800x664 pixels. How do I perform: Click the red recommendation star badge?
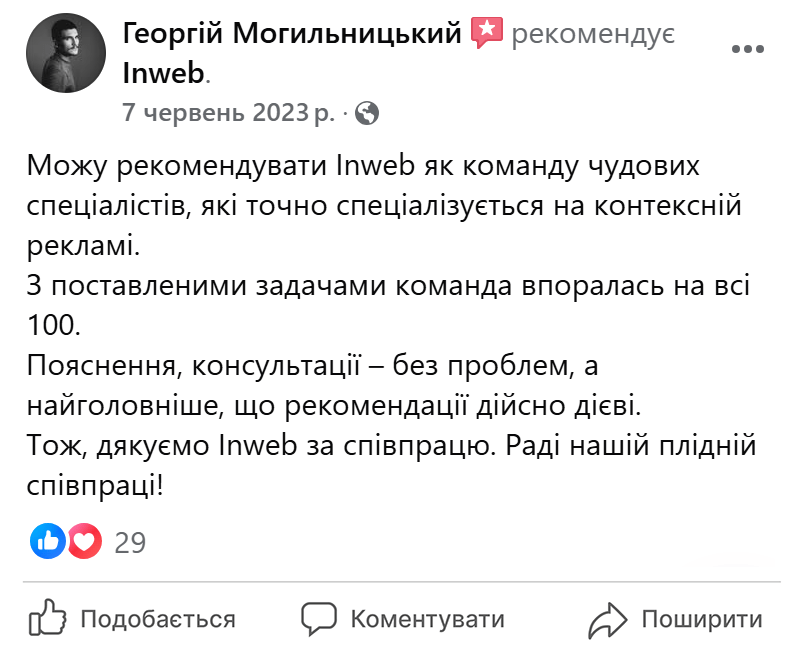489,31
